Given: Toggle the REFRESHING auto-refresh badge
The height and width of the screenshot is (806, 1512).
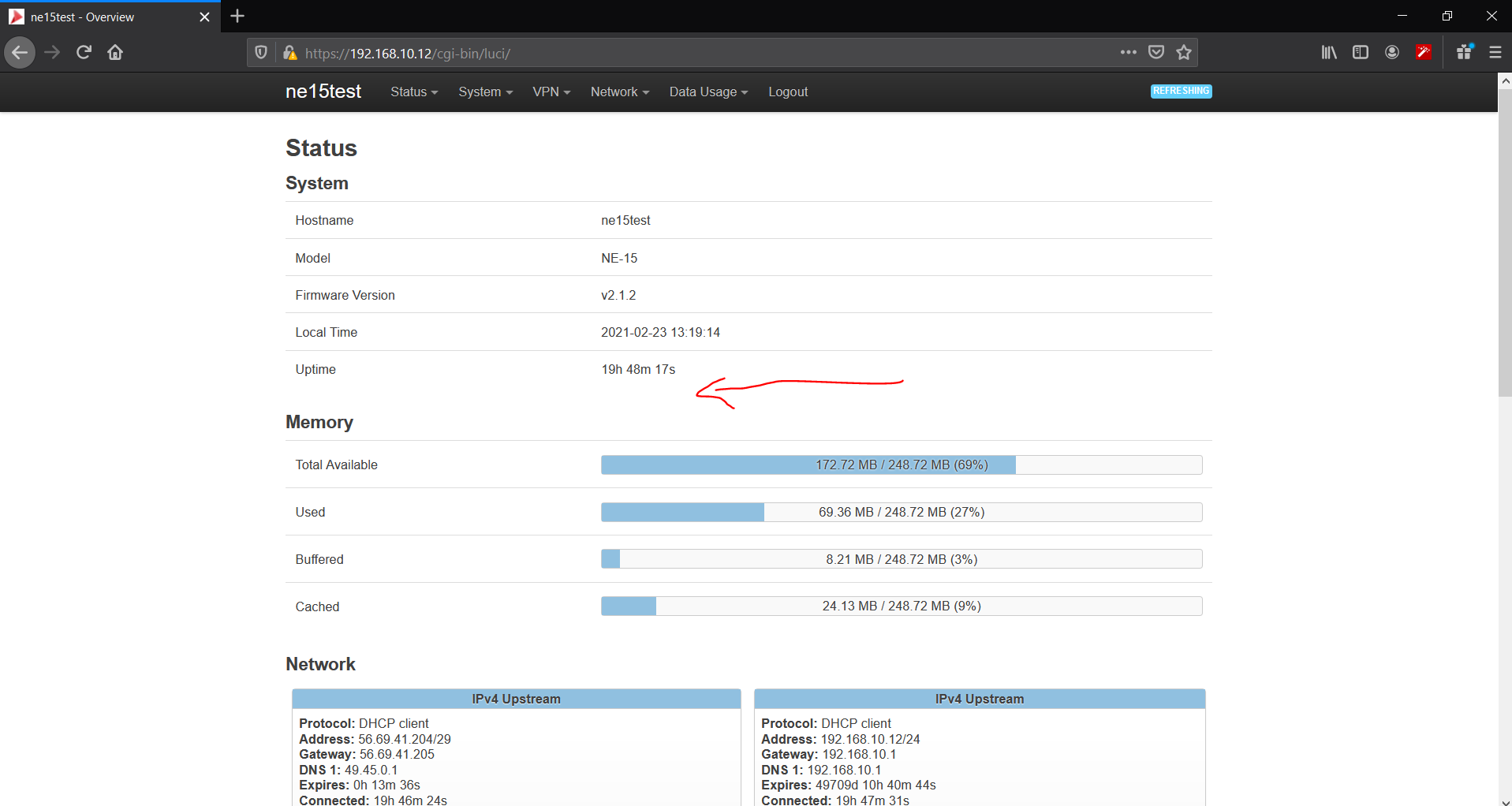Looking at the screenshot, I should click(x=1181, y=91).
